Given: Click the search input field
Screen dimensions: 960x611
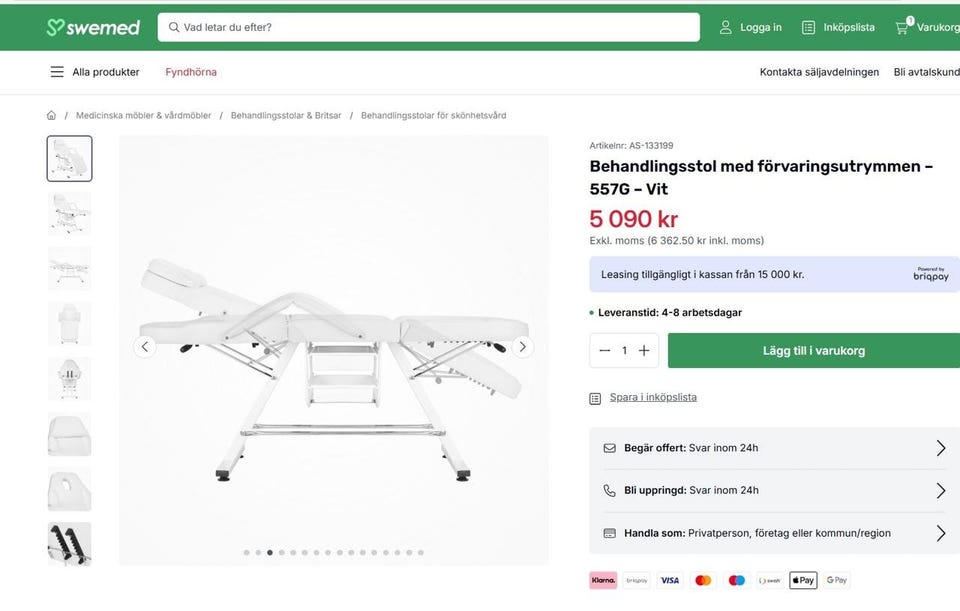Looking at the screenshot, I should (x=428, y=27).
